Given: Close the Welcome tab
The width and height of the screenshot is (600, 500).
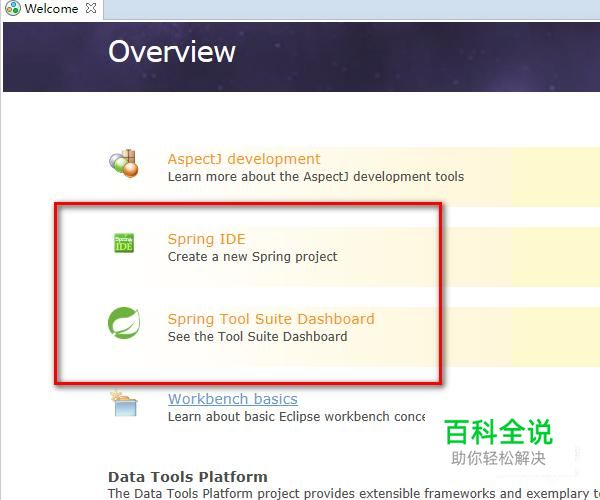Looking at the screenshot, I should click(91, 8).
